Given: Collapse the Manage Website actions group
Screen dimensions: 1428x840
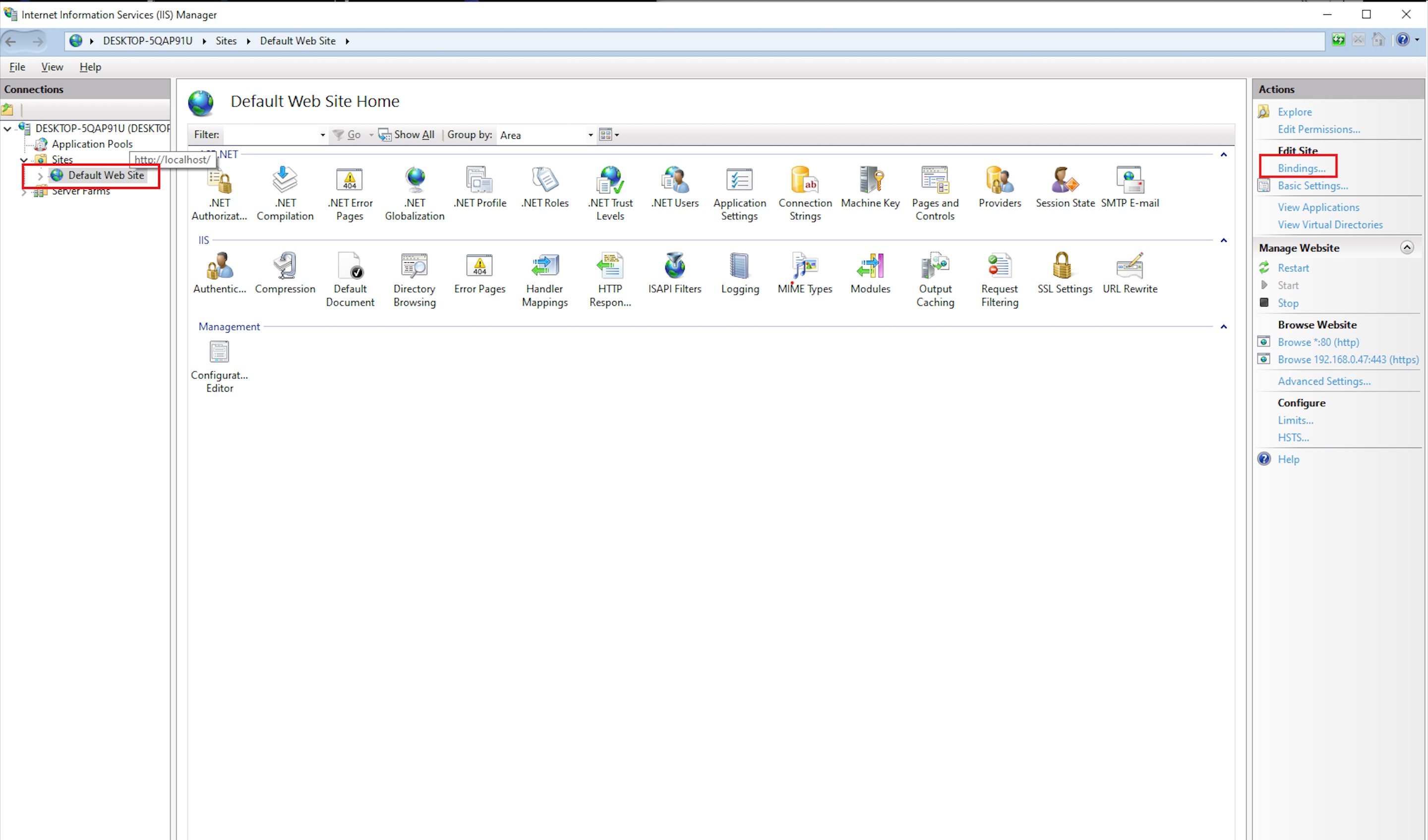Looking at the screenshot, I should [1407, 247].
